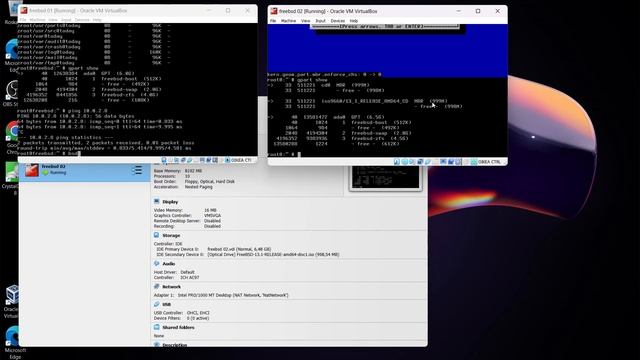
Task: Open the Shared folders settings header link
Action: coord(178,327)
